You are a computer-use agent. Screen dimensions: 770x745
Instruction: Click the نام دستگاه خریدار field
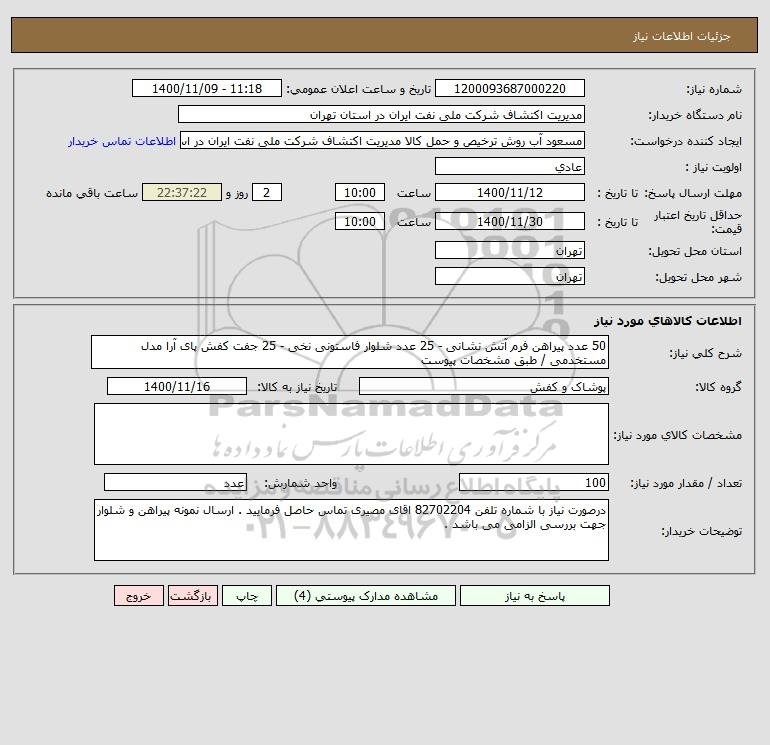(x=381, y=114)
